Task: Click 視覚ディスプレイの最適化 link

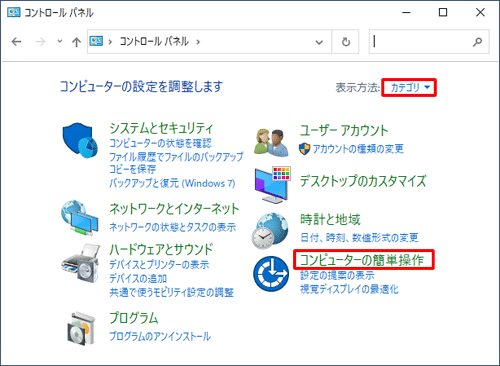Action: click(x=349, y=289)
